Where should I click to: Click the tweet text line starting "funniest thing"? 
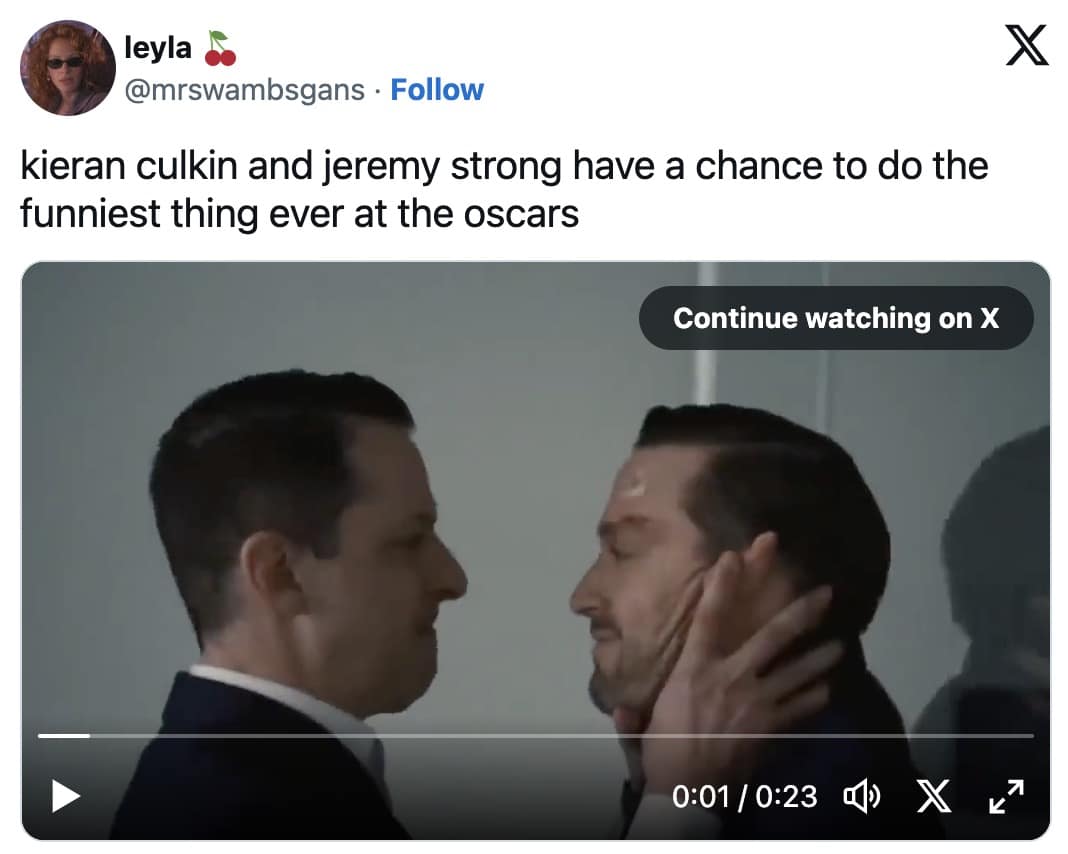pyautogui.click(x=300, y=213)
